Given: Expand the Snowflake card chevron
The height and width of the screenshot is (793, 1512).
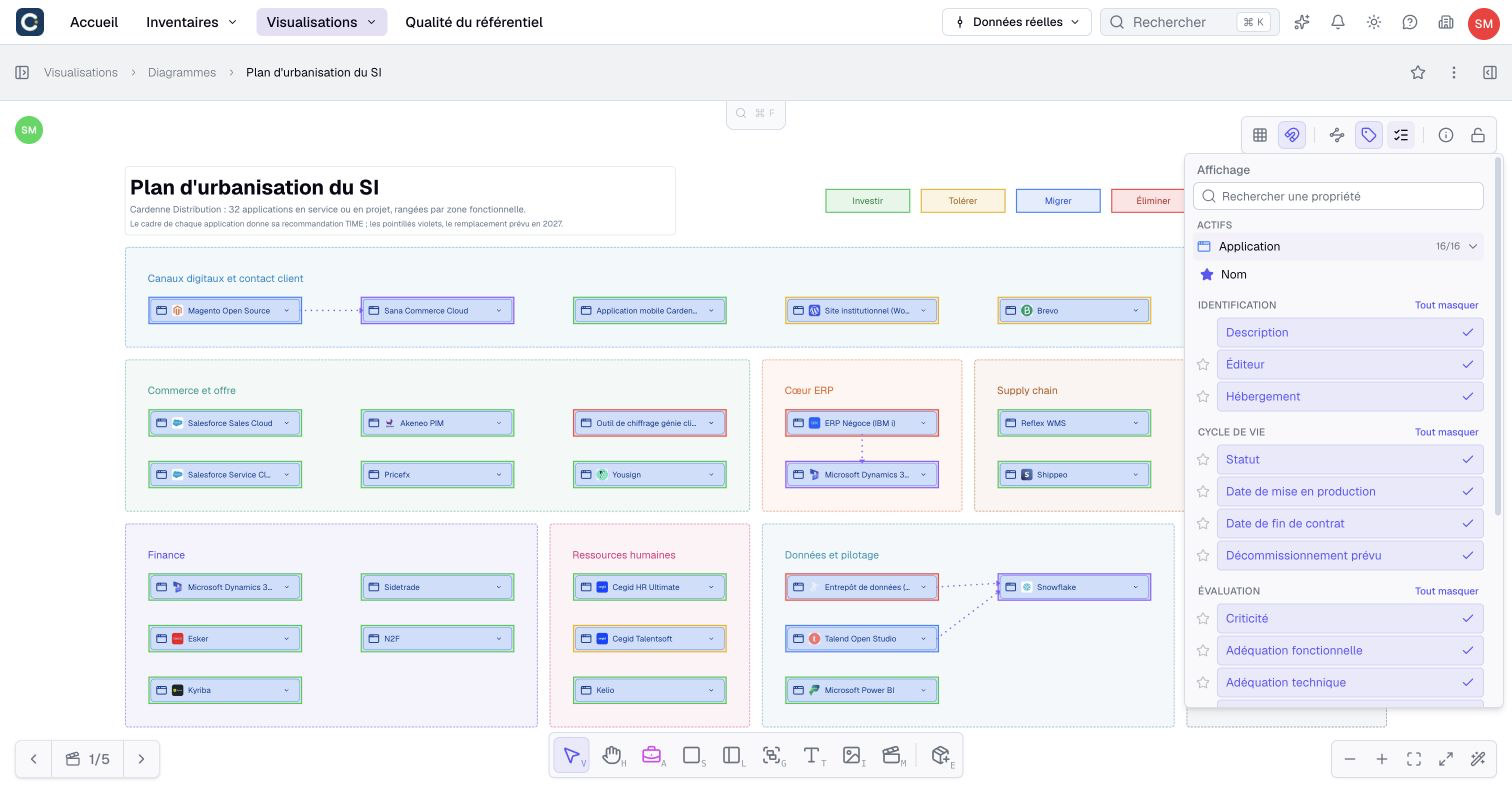Looking at the screenshot, I should point(1135,587).
